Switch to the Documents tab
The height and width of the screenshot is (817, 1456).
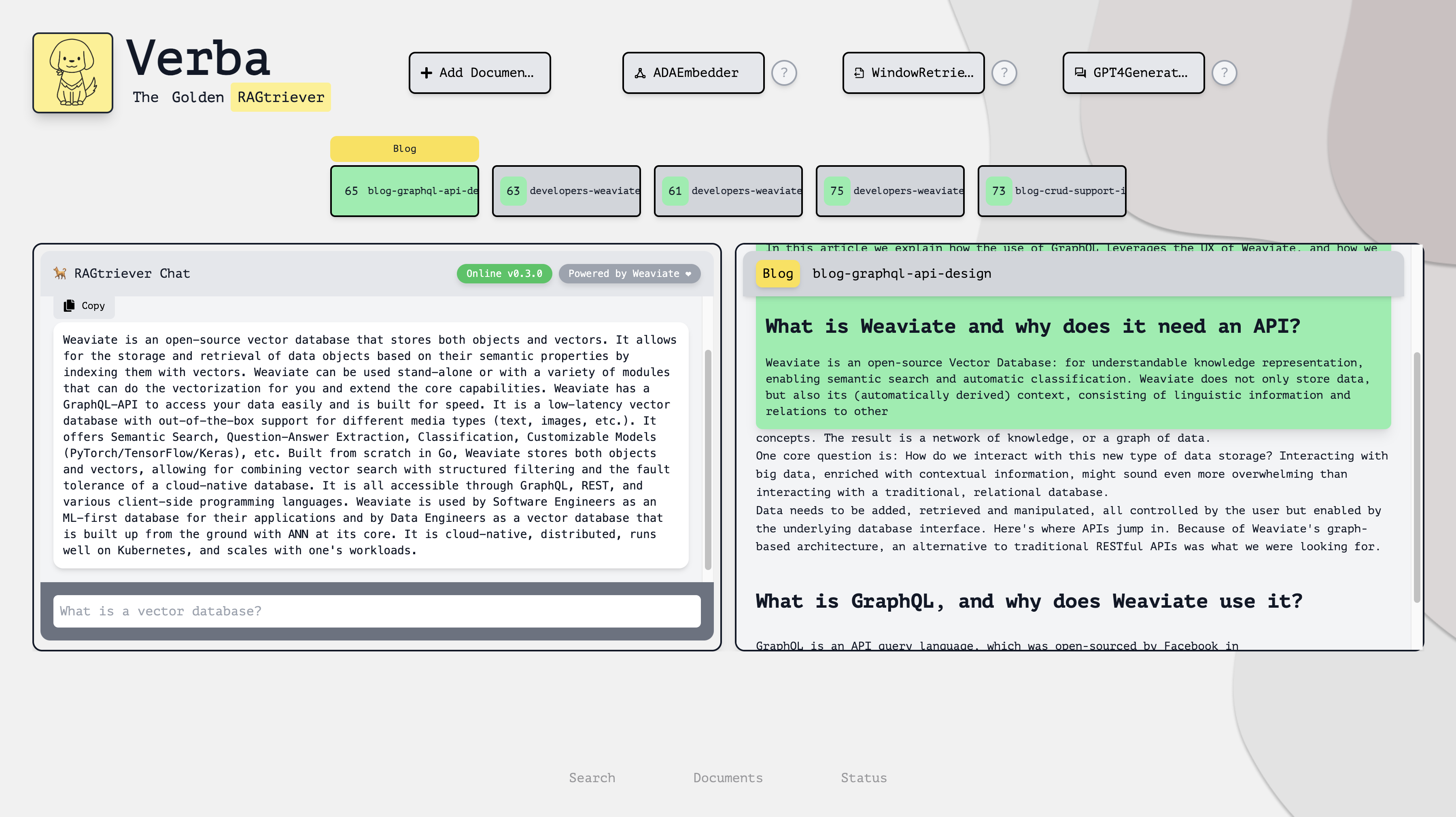(x=728, y=778)
